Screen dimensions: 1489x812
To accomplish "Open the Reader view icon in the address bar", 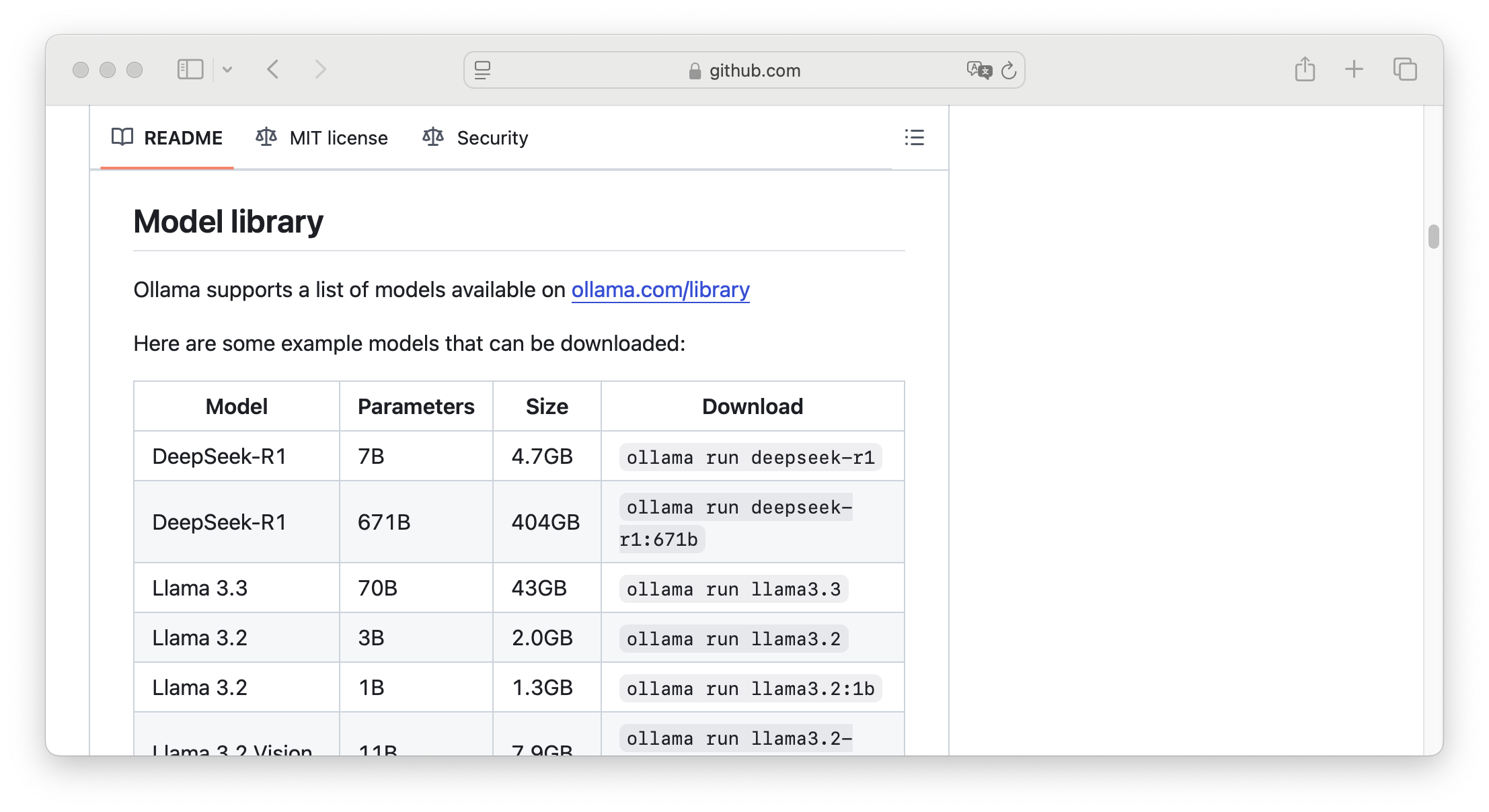I will pyautogui.click(x=482, y=70).
